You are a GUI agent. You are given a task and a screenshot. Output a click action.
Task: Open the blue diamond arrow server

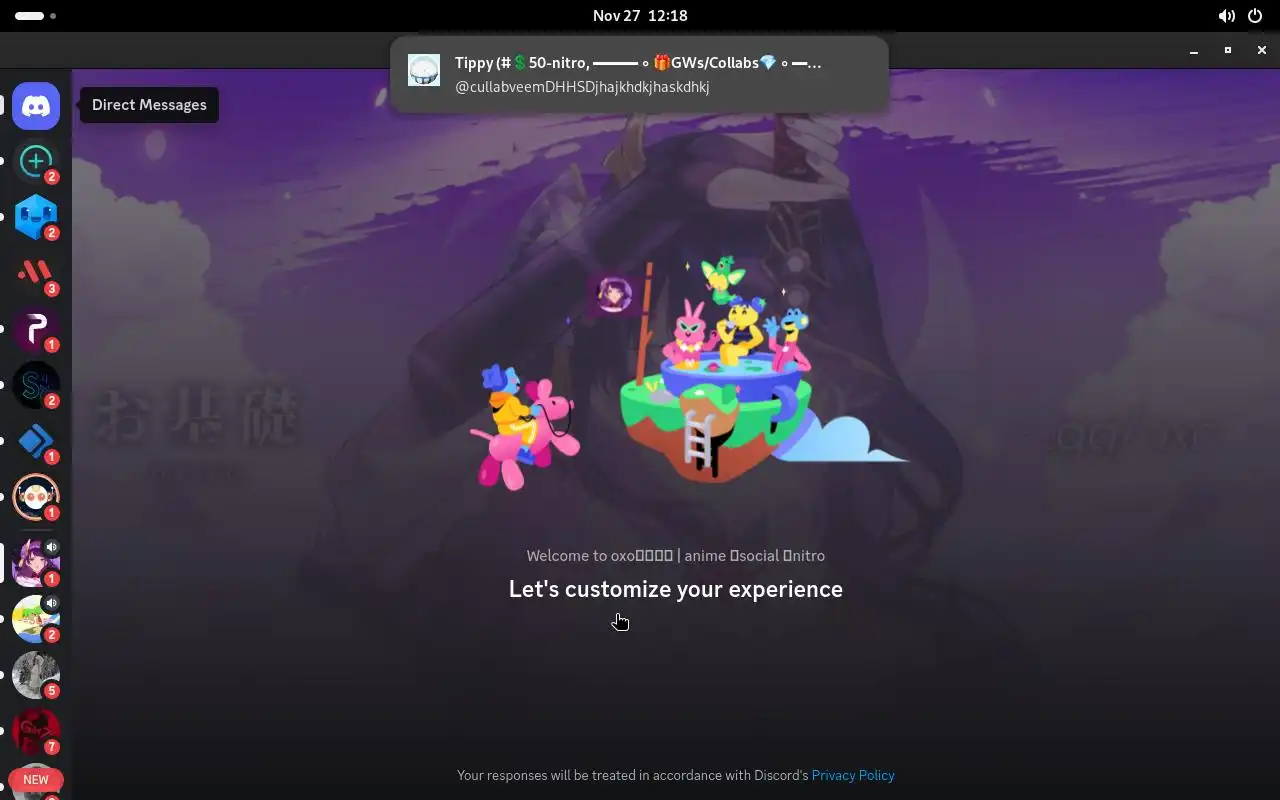click(x=36, y=441)
